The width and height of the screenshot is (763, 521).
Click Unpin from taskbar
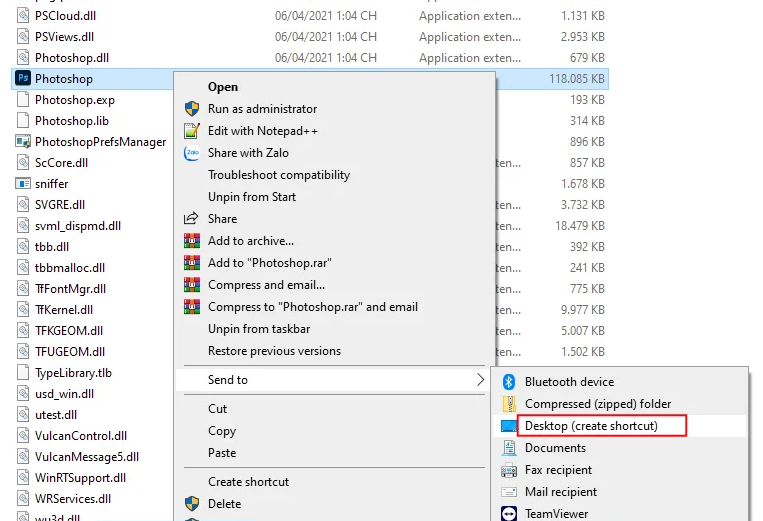(258, 329)
